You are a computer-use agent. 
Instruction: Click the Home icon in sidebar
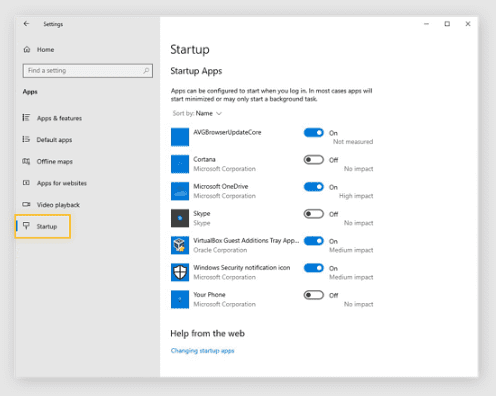pos(27,49)
